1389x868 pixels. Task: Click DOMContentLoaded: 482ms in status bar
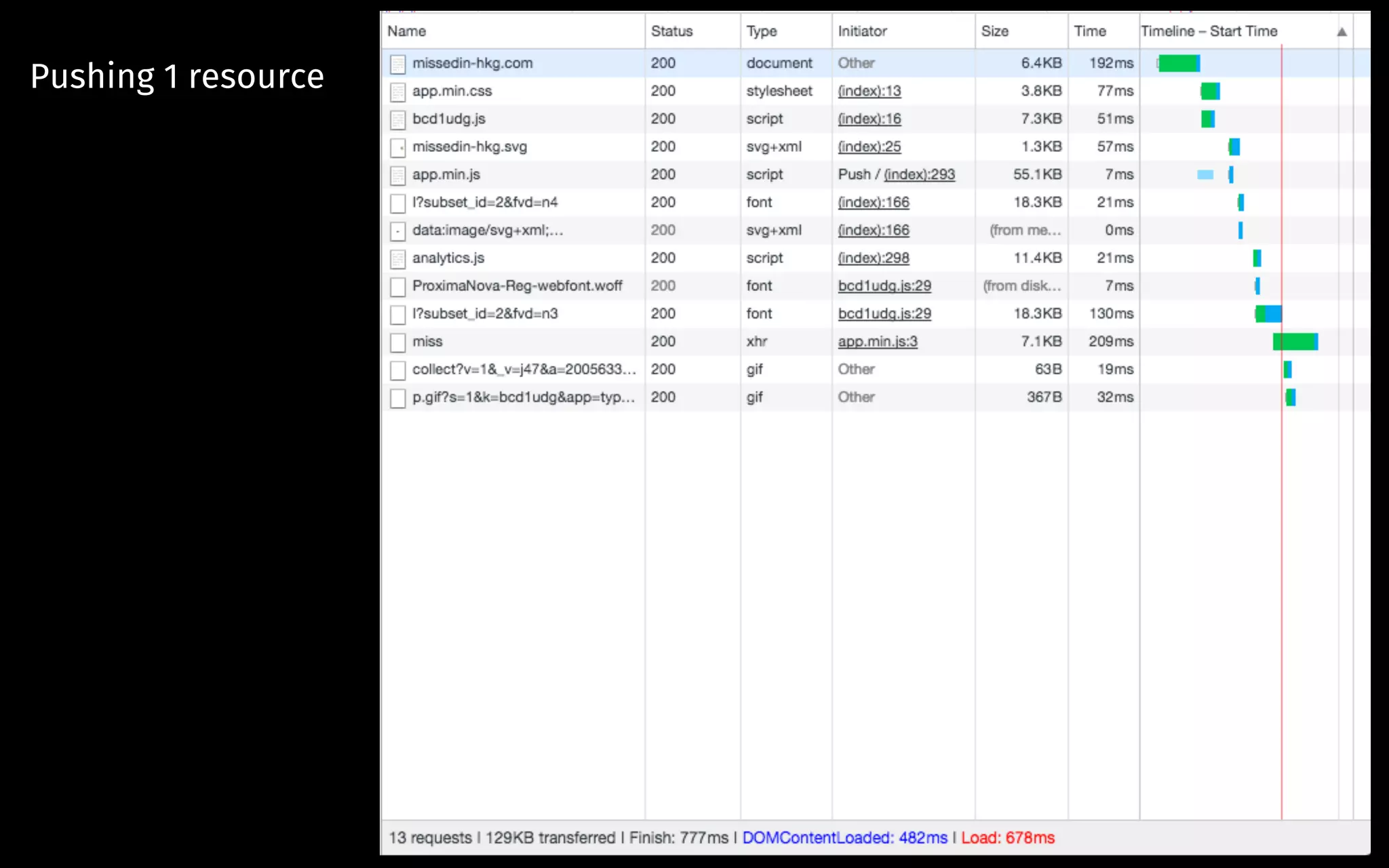(844, 837)
